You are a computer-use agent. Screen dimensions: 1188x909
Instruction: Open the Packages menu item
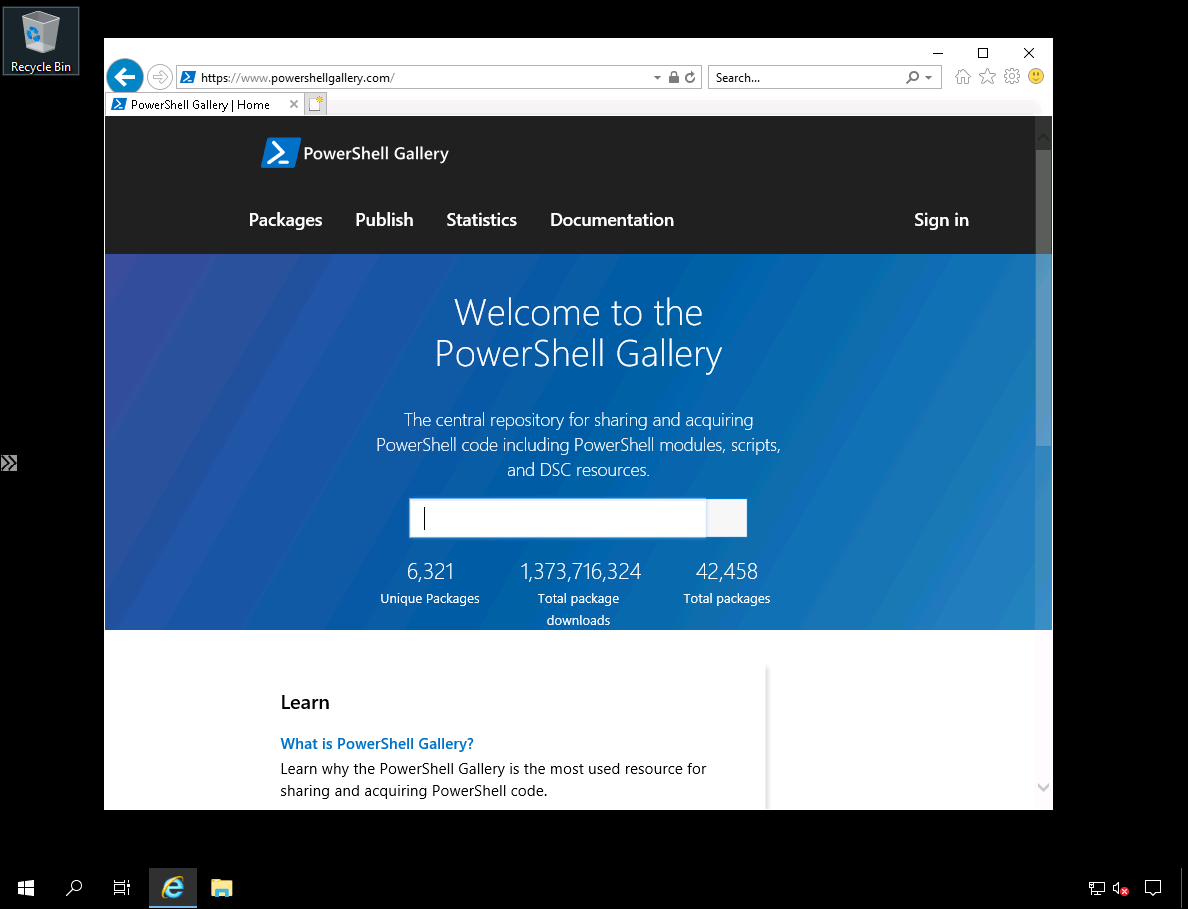click(285, 220)
